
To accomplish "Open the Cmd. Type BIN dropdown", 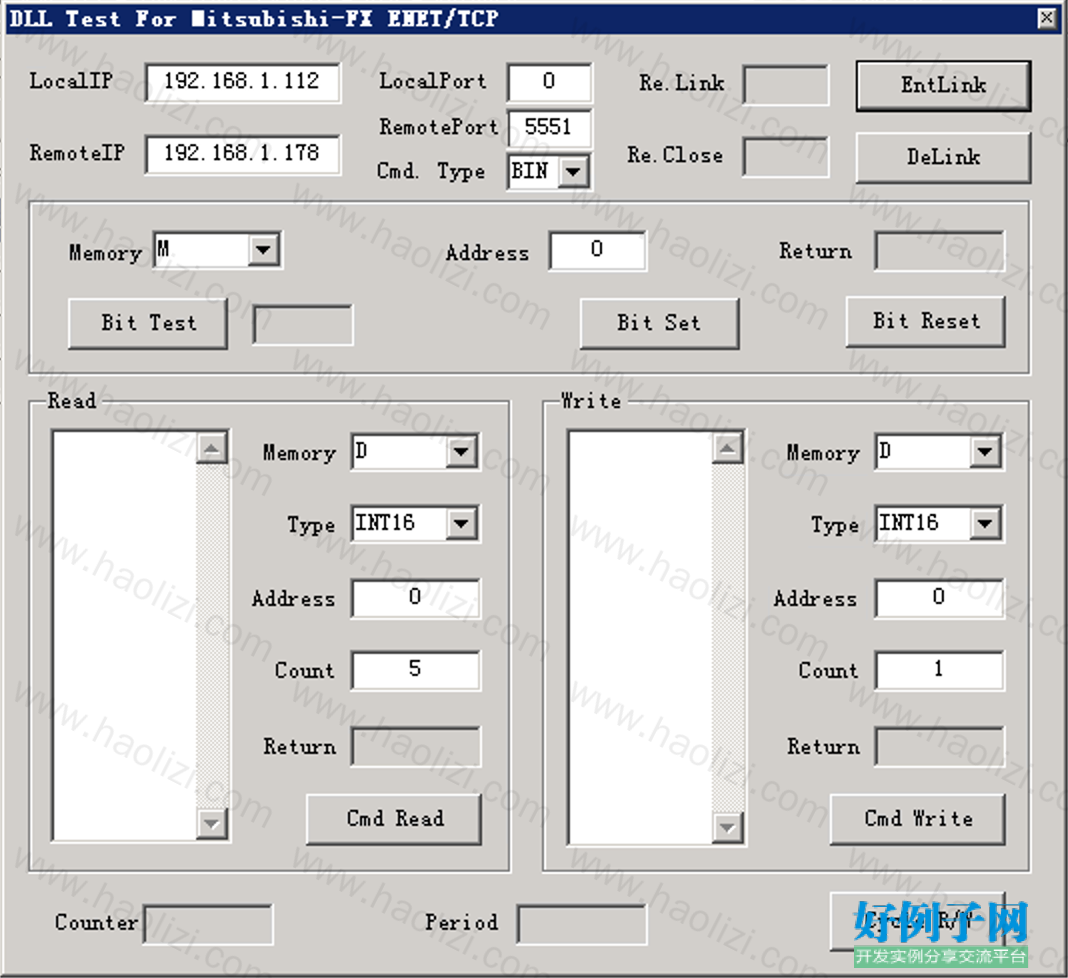I will click(x=573, y=172).
